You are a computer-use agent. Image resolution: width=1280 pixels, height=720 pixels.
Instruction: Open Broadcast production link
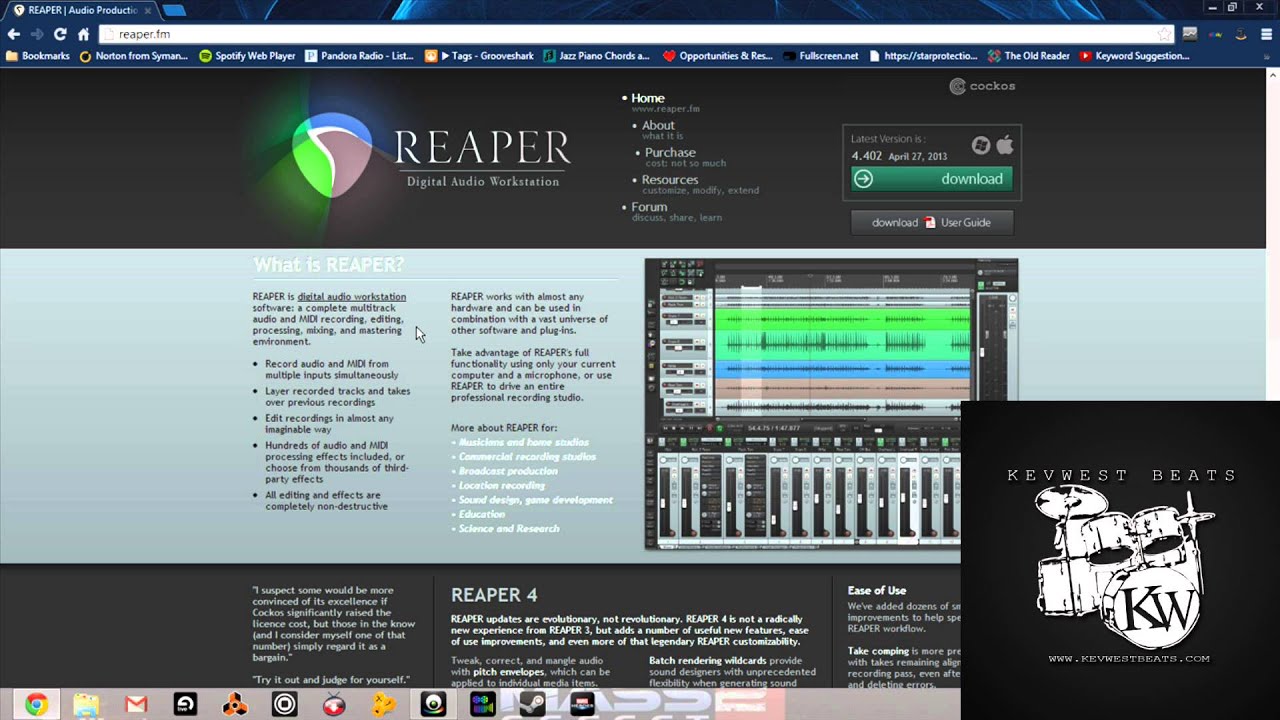point(508,471)
